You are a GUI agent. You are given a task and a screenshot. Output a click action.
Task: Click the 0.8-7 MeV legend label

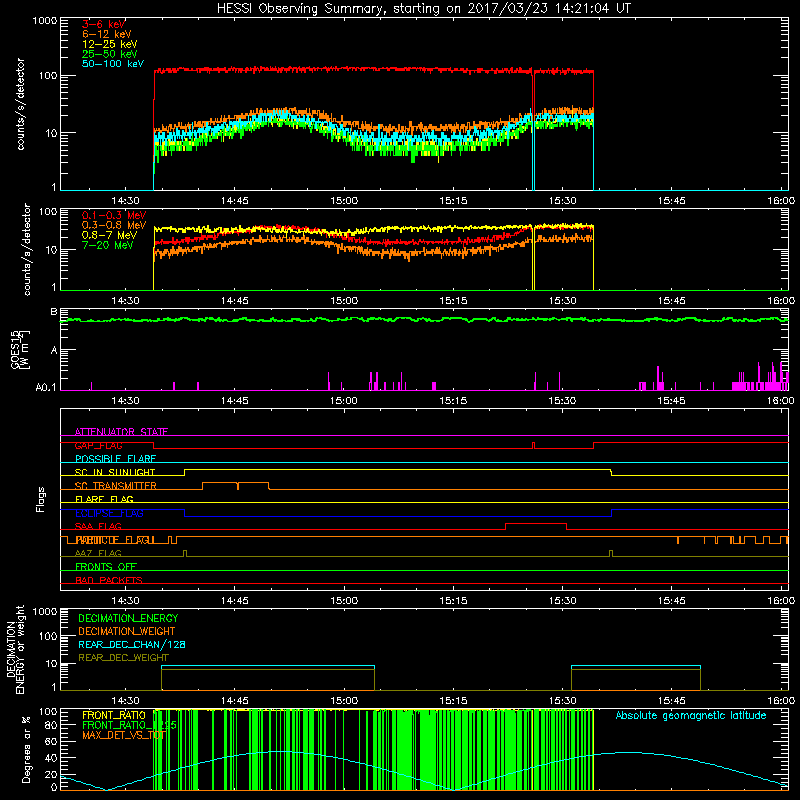[x=109, y=236]
